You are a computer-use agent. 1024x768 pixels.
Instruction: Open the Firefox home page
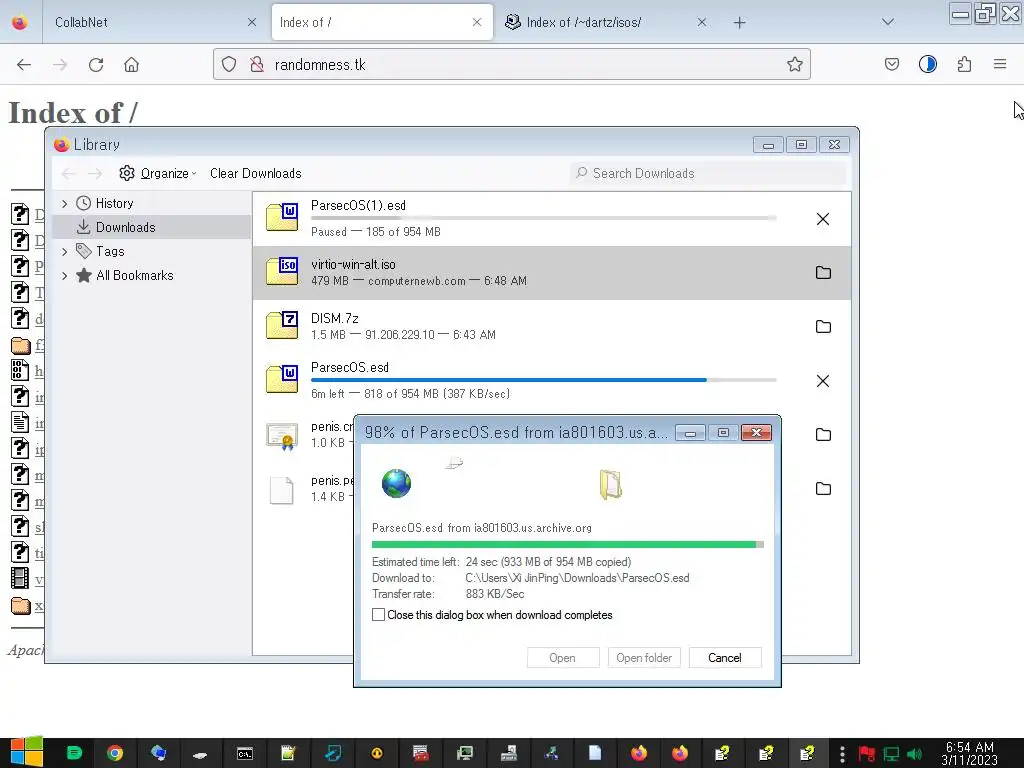[131, 65]
